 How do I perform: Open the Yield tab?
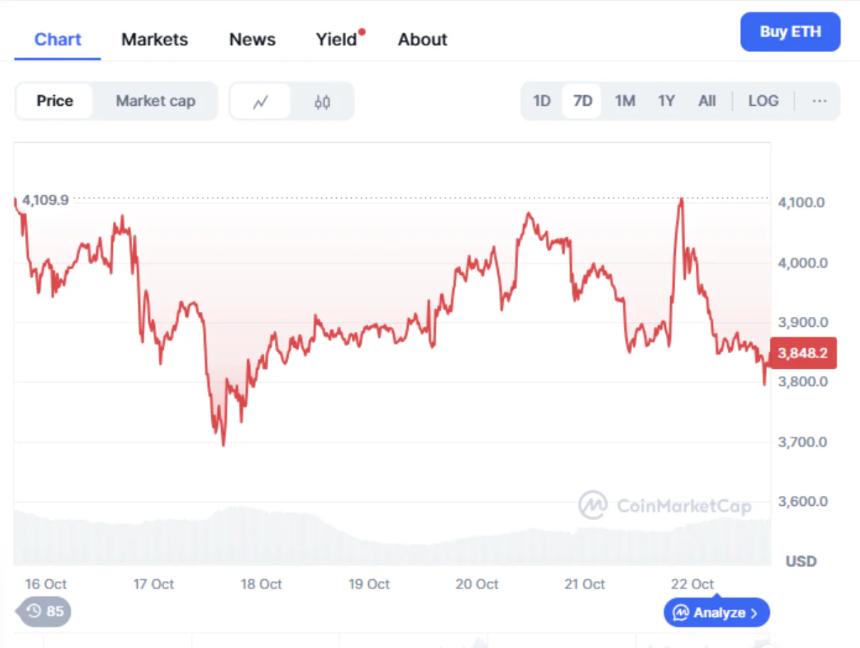coord(337,40)
